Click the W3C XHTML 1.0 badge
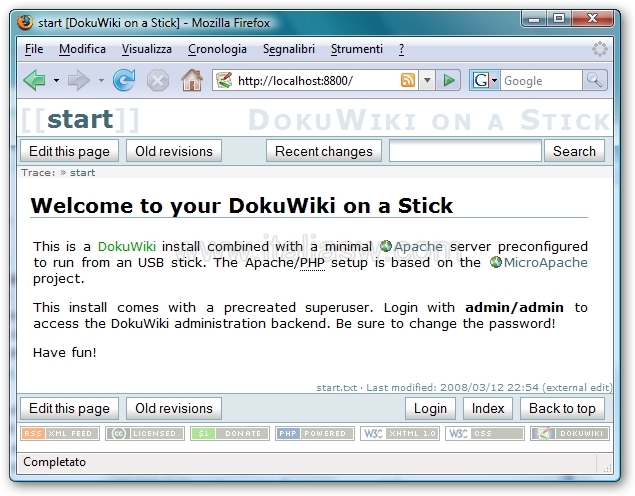This screenshot has width=635, height=496. tap(400, 433)
